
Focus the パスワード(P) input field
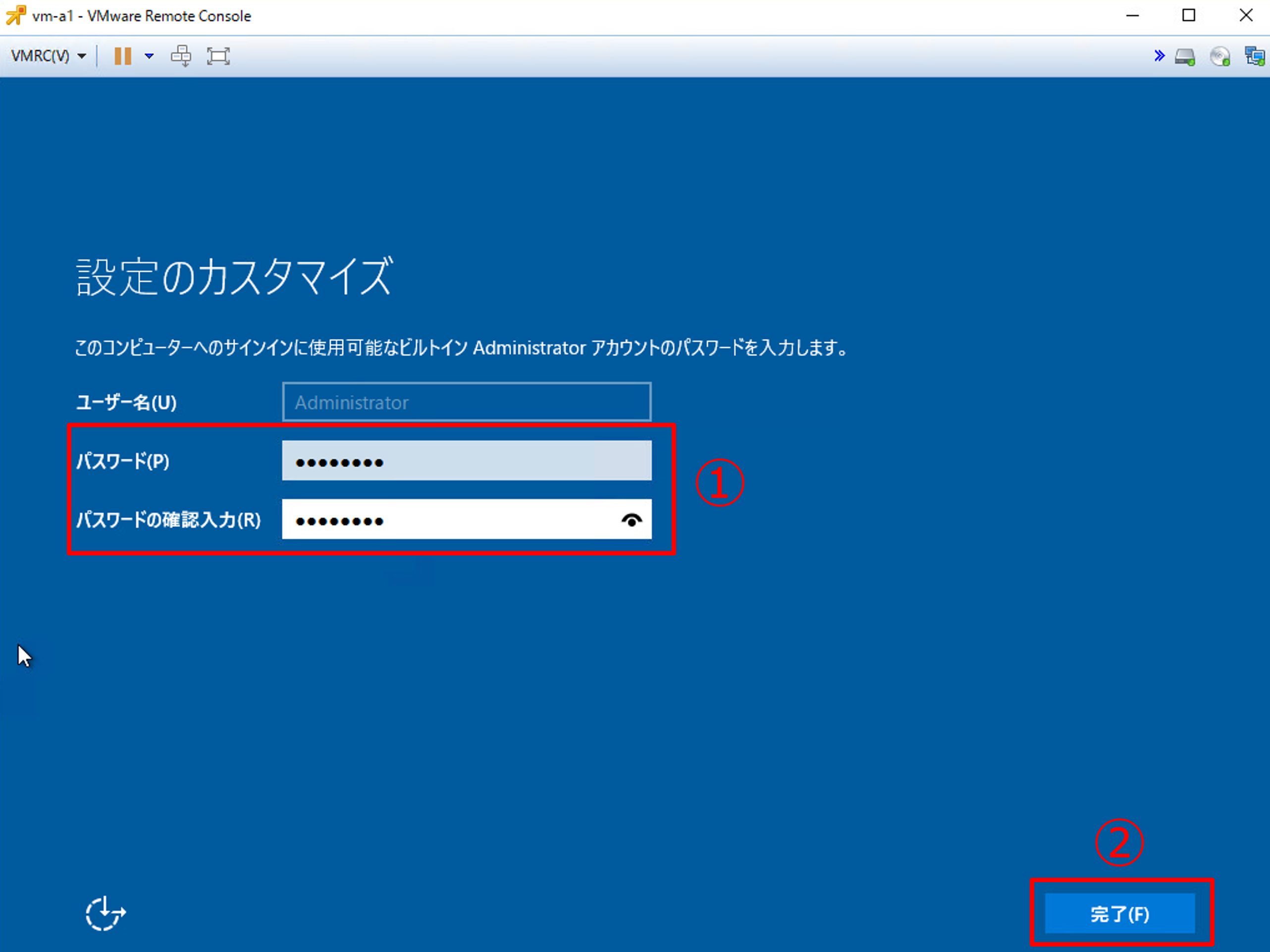[x=467, y=461]
